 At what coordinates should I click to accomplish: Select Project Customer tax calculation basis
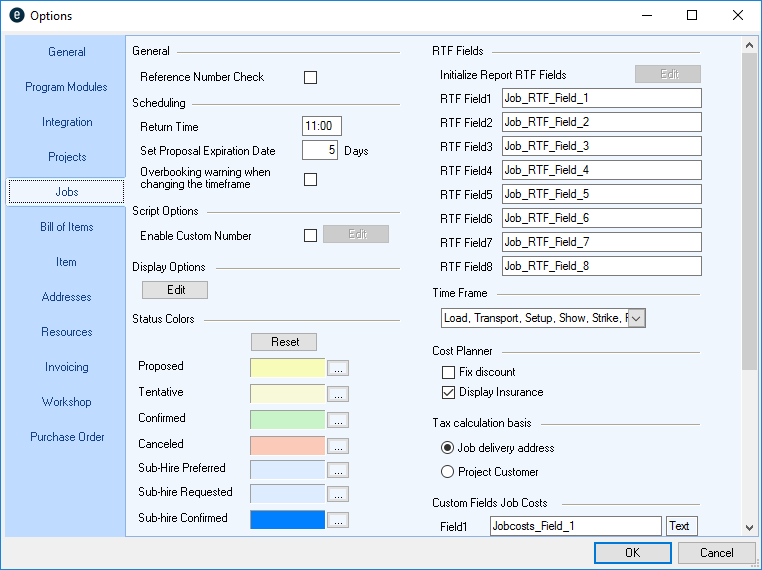coord(448,472)
